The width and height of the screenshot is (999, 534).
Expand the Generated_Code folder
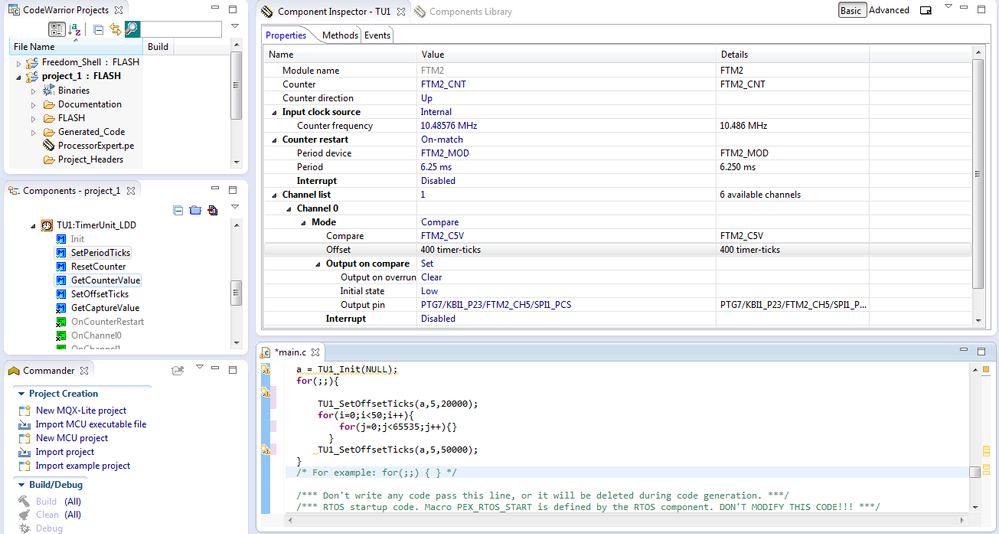33,133
